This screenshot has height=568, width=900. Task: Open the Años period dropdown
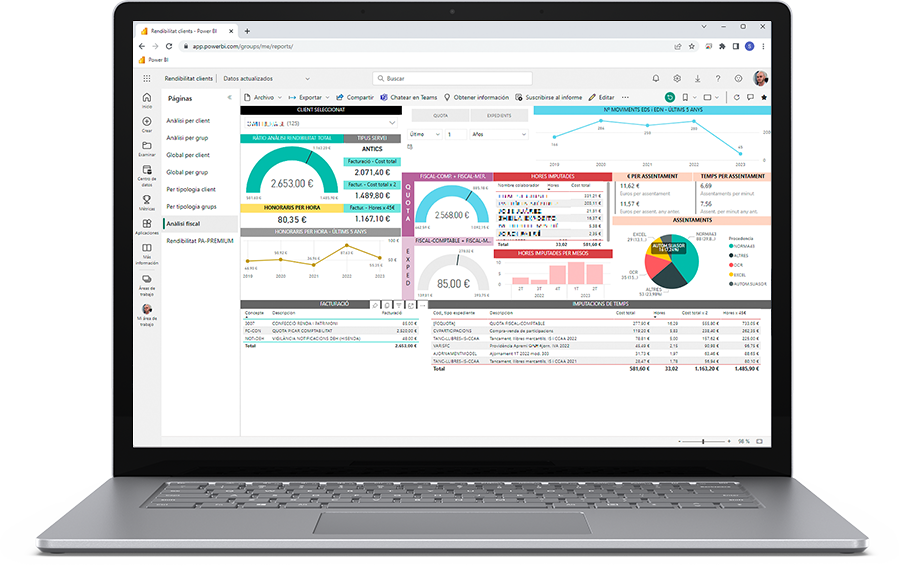click(498, 134)
